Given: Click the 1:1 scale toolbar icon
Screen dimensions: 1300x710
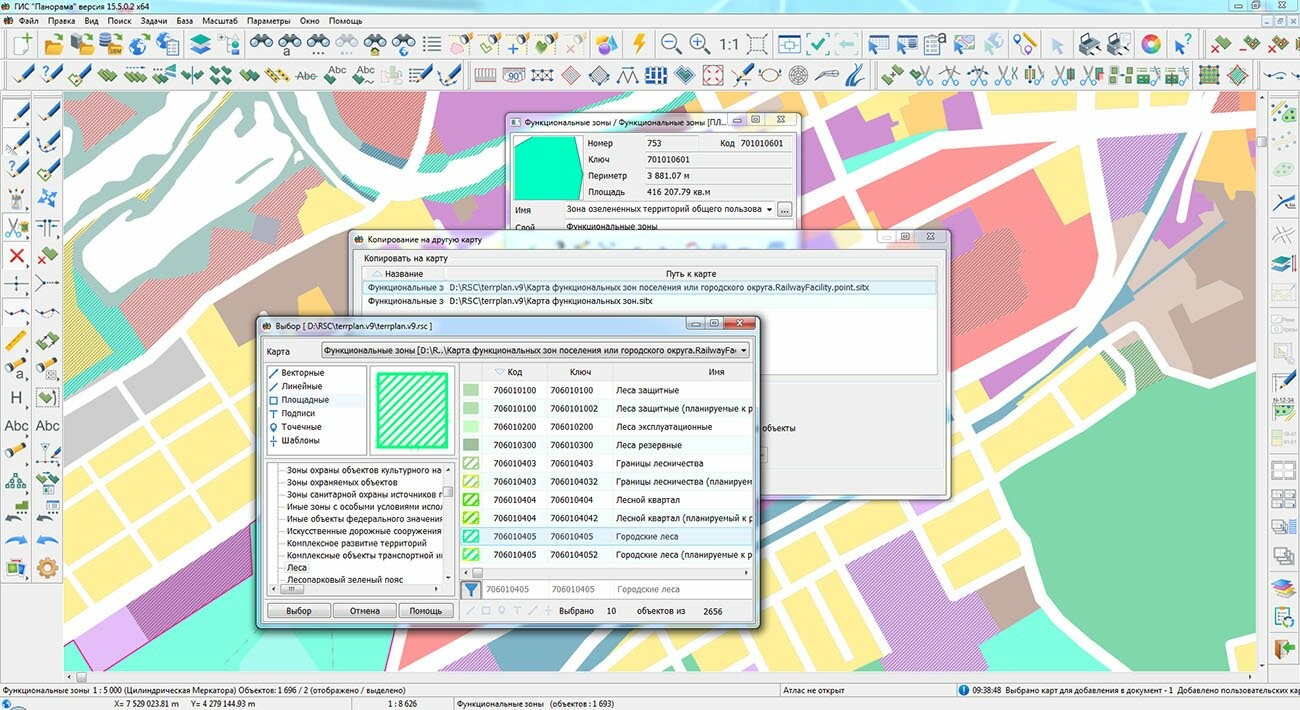Looking at the screenshot, I should (x=728, y=44).
